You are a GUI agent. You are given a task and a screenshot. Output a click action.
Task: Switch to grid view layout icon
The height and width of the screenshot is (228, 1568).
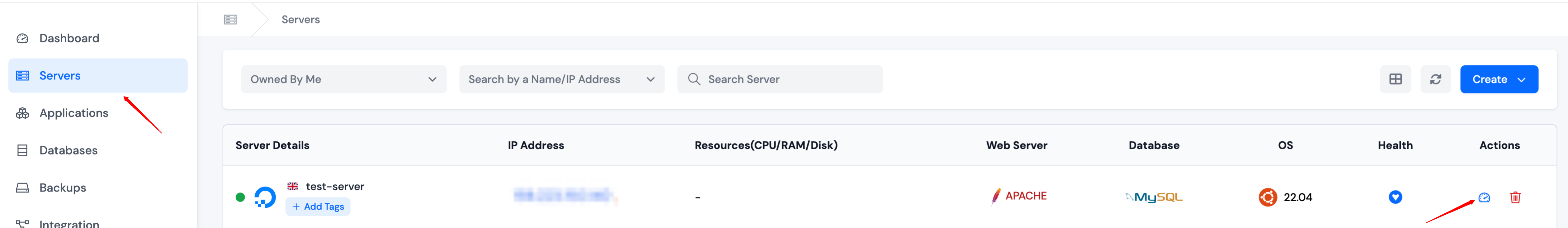coord(1395,79)
